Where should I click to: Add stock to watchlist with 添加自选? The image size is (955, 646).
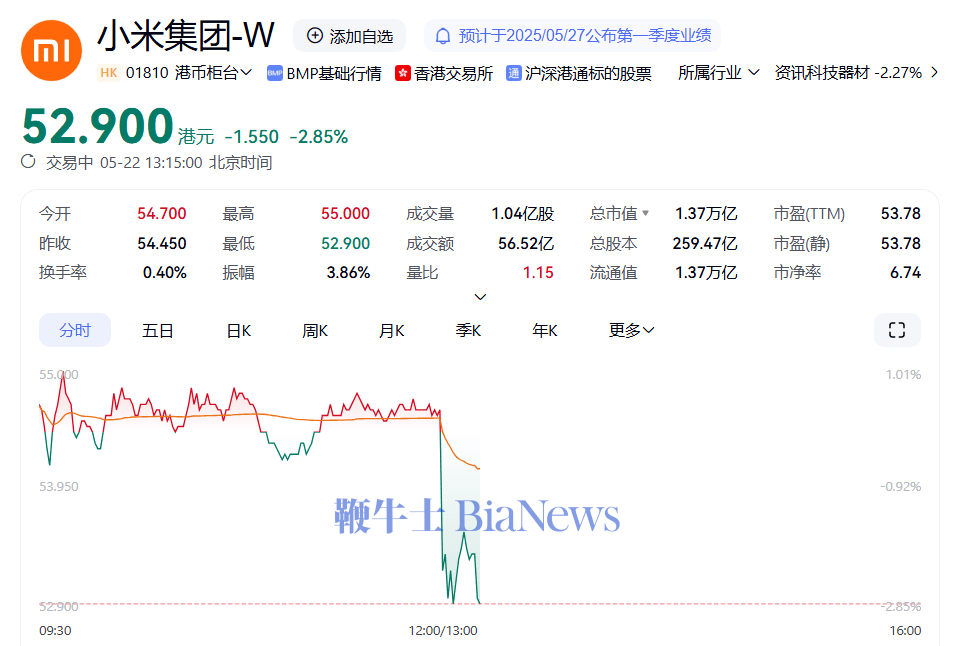(x=350, y=36)
